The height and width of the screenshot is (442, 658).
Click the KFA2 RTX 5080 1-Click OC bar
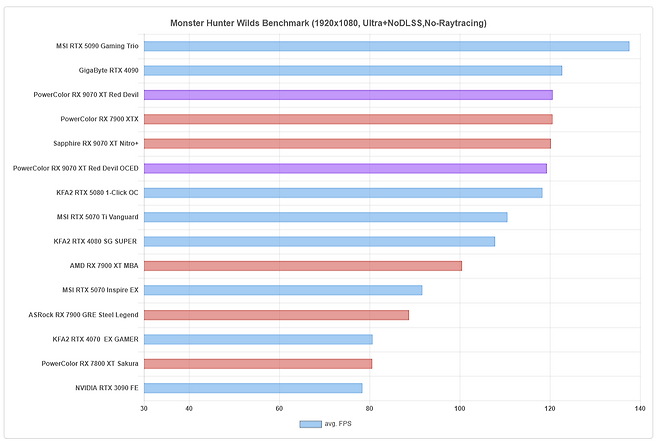pos(343,192)
